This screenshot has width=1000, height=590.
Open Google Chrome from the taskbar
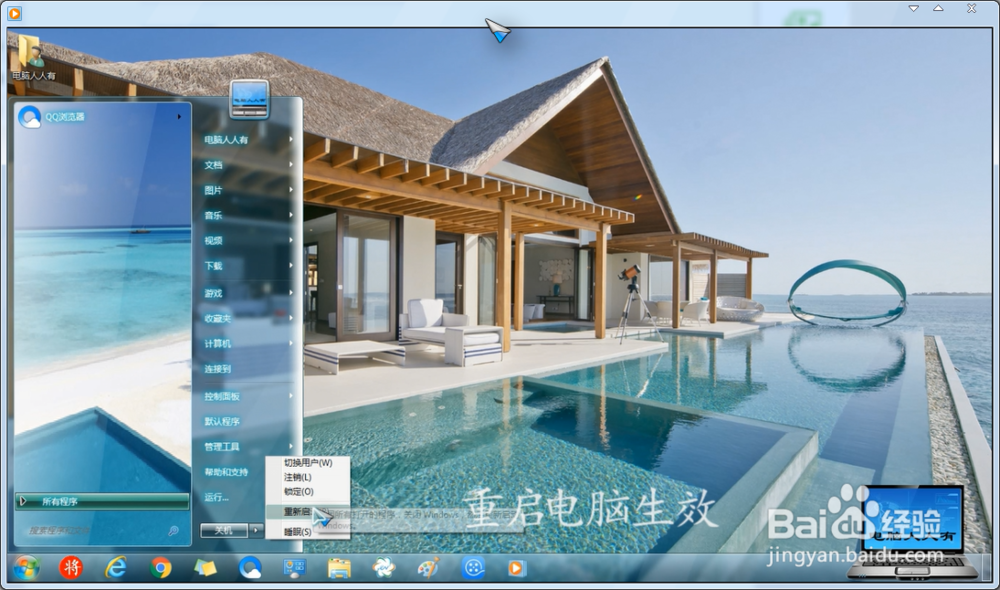pyautogui.click(x=161, y=568)
